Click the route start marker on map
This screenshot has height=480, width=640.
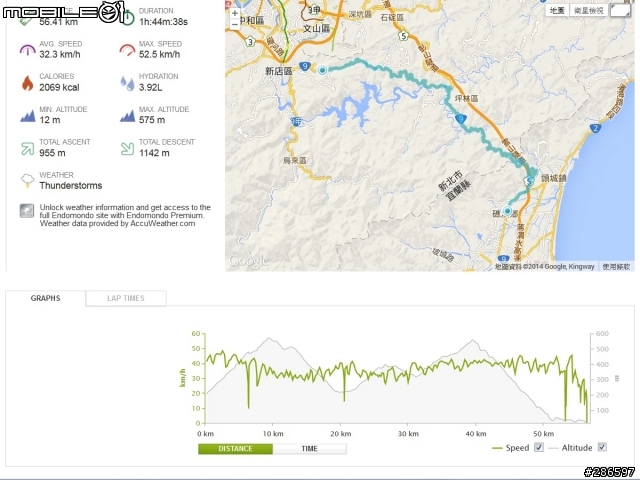coord(323,70)
